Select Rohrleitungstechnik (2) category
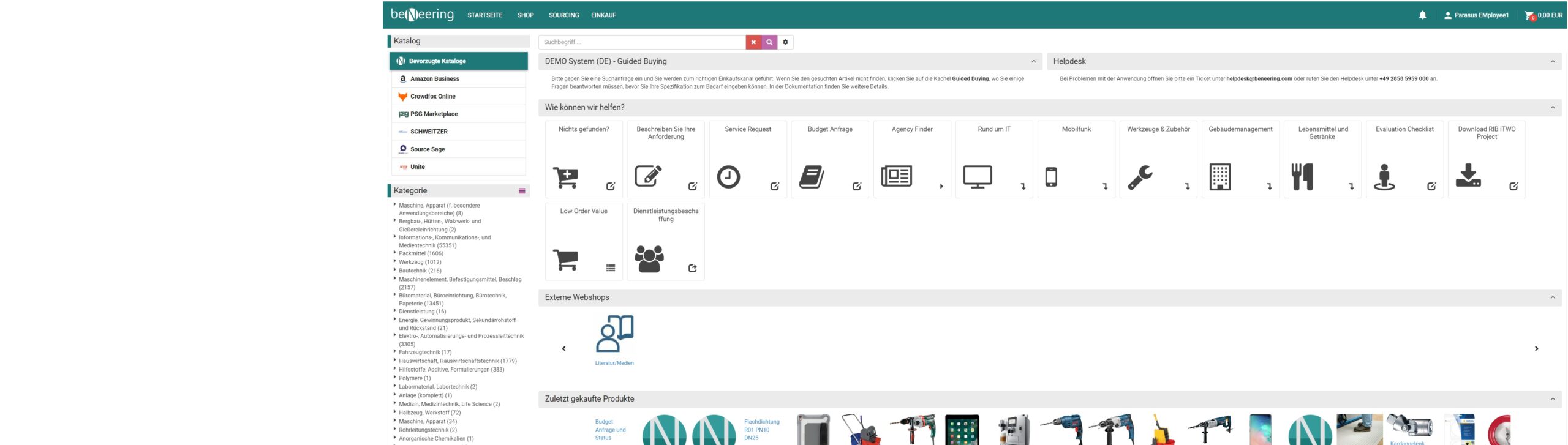Viewport: 1568px width, 445px height. point(428,430)
